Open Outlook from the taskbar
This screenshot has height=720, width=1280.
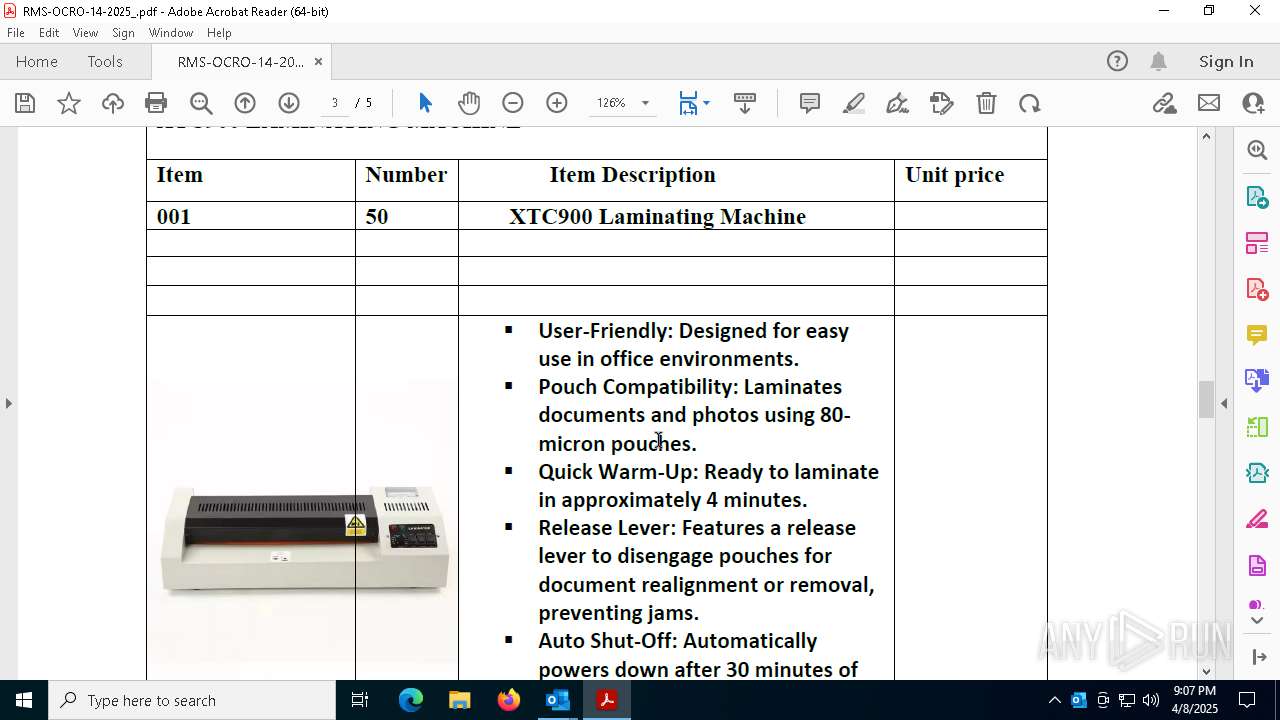tap(557, 700)
